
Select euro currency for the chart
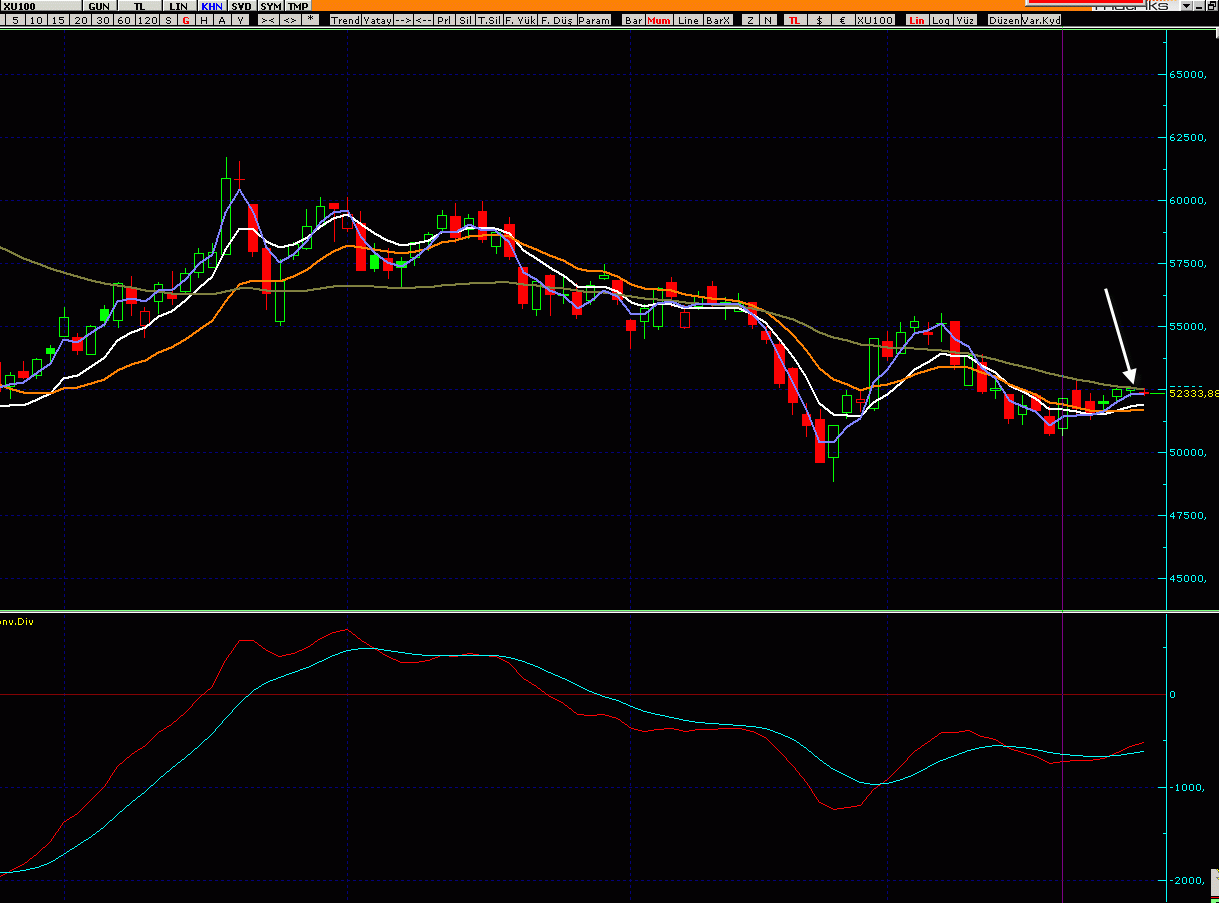(843, 20)
